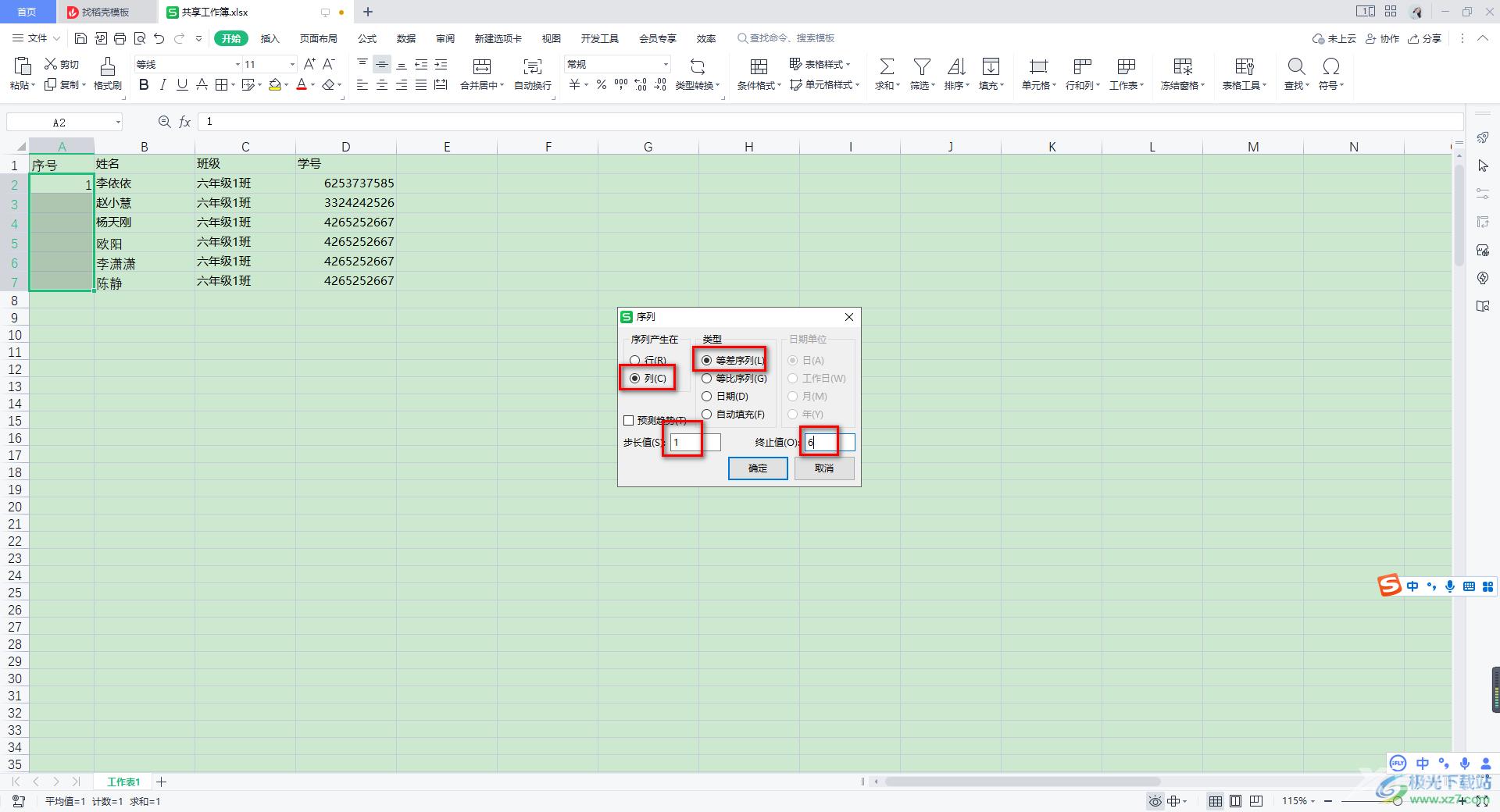Screen dimensions: 1500x812
Task: Click the Table Tools icon
Action: pyautogui.click(x=1245, y=66)
